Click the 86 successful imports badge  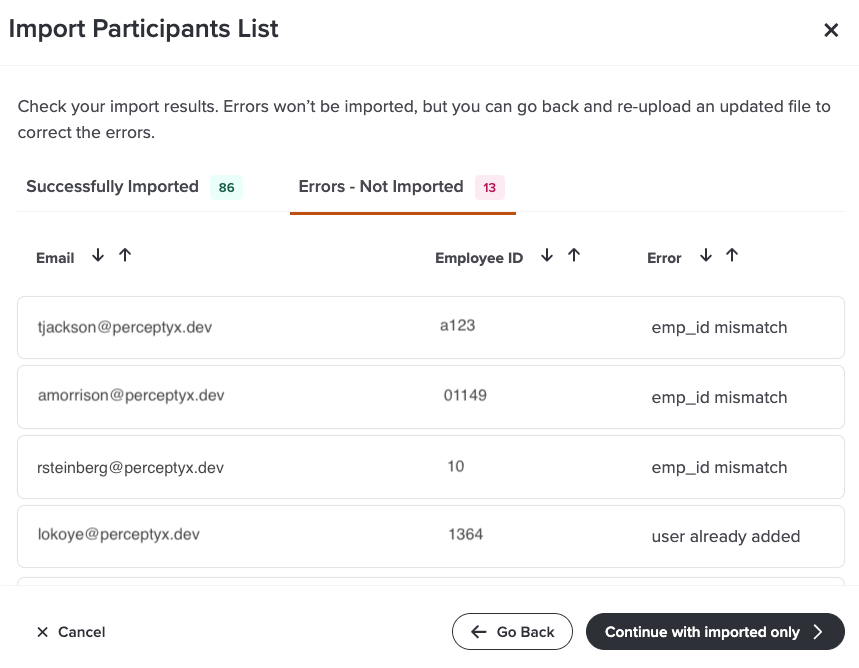point(227,187)
